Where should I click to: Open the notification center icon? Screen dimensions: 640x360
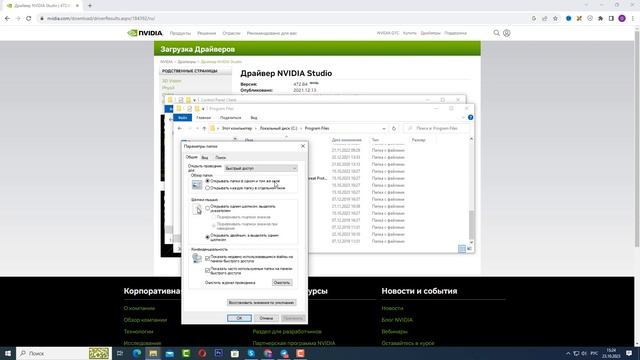coord(629,353)
